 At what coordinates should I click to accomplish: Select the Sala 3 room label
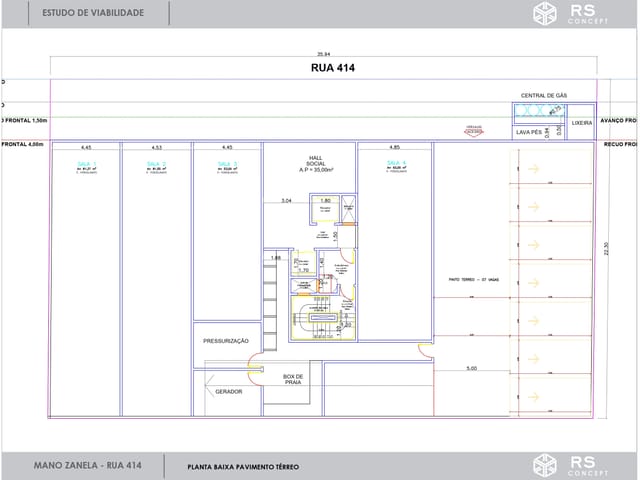click(227, 164)
